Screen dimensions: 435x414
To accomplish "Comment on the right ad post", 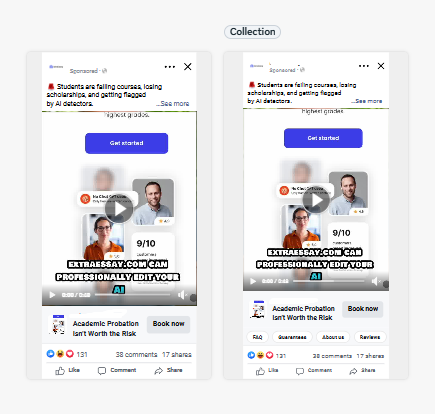I will (314, 371).
